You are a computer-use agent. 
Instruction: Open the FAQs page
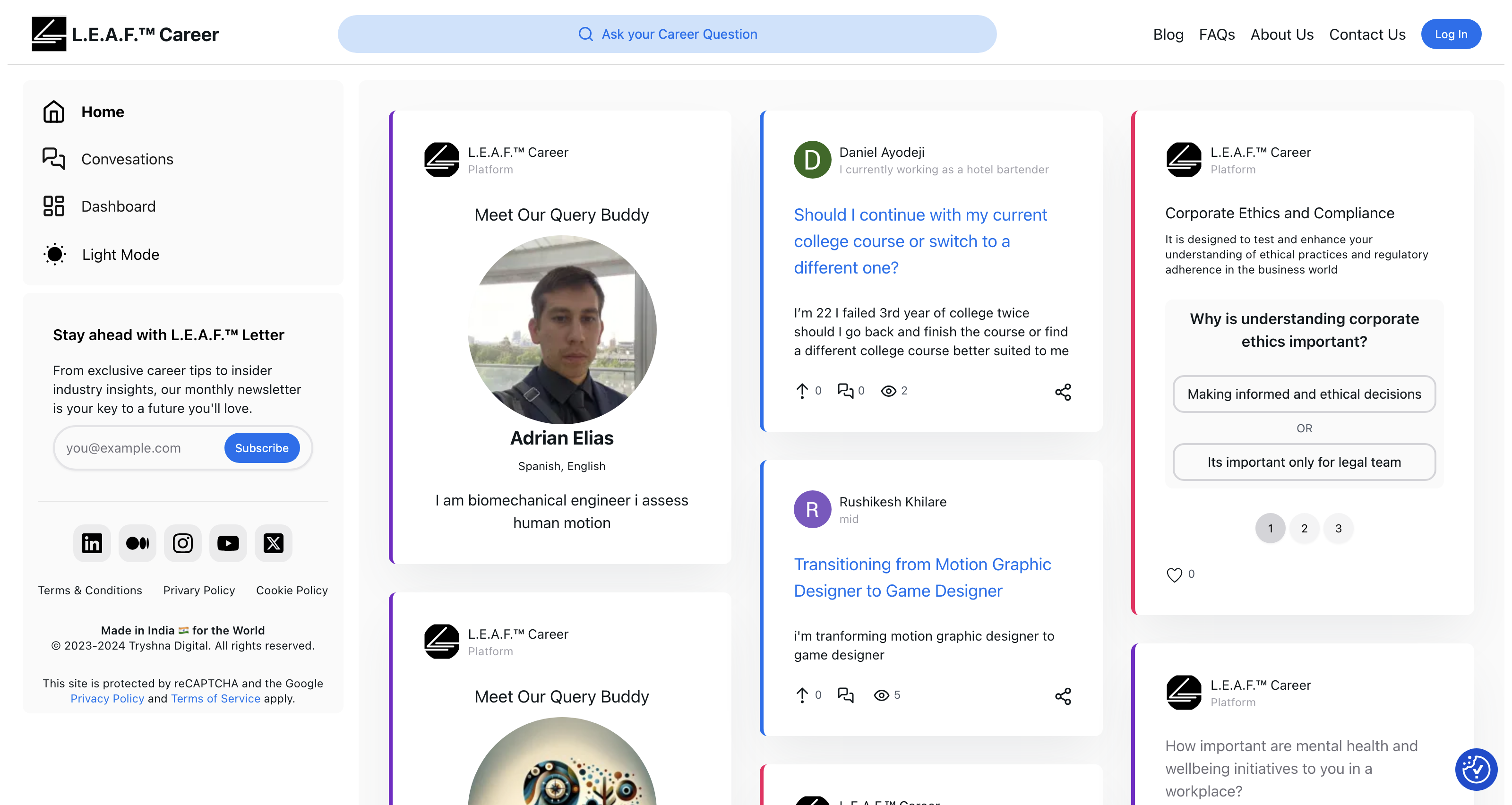[1217, 34]
